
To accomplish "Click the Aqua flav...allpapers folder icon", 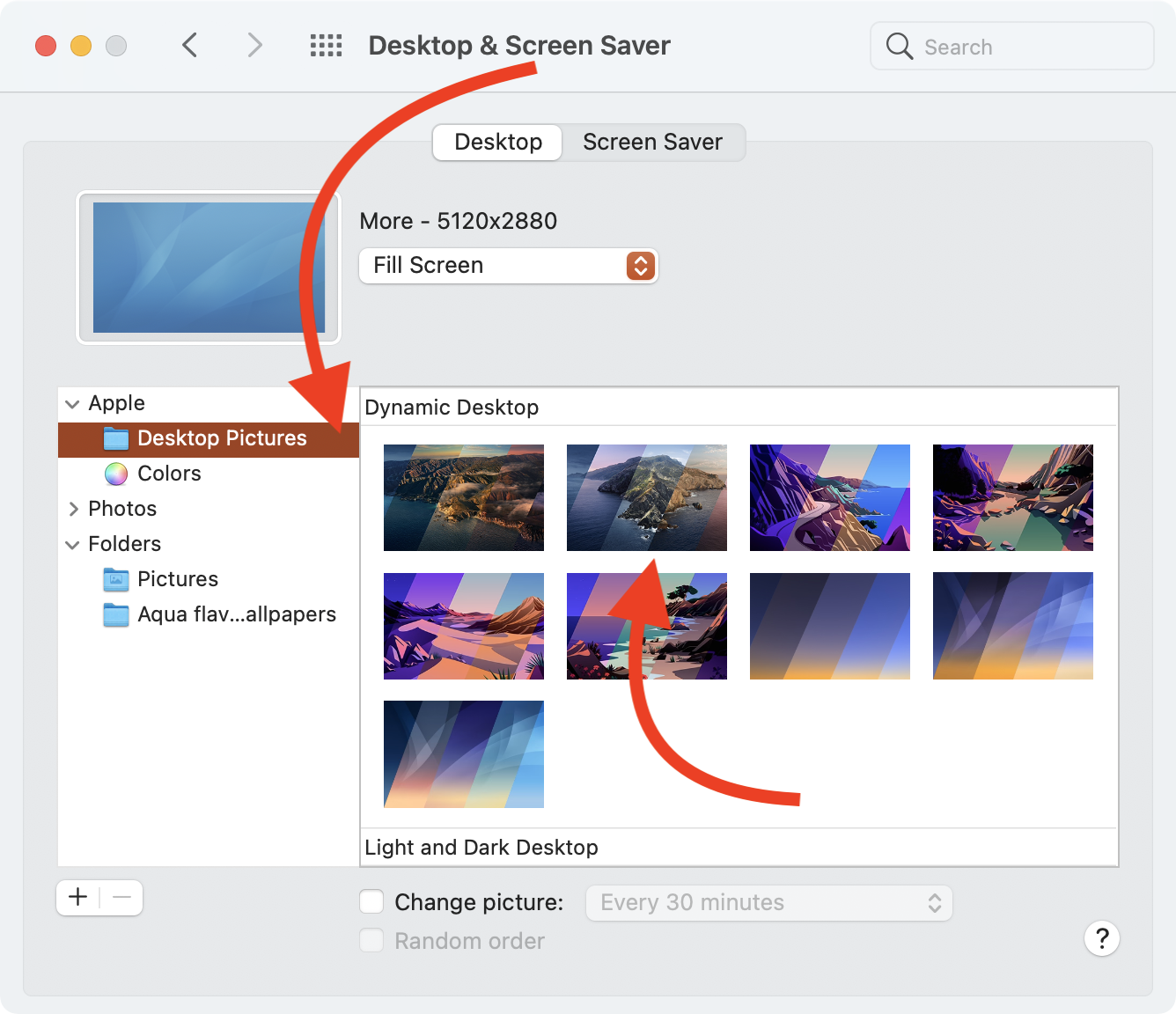I will pos(116,614).
